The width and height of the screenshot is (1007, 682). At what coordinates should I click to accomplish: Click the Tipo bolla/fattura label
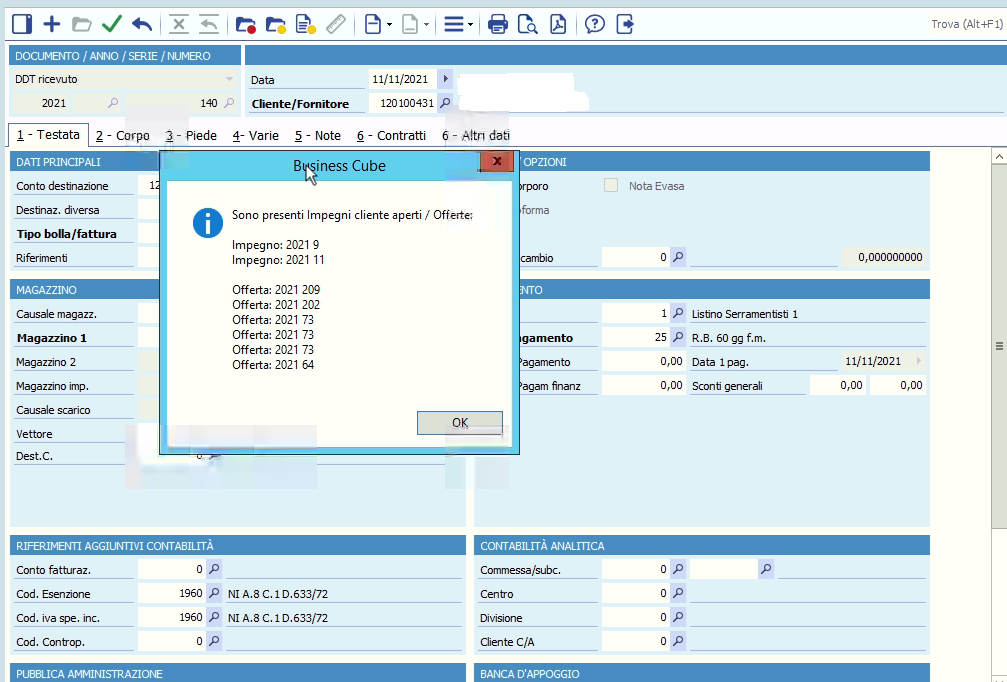(67, 234)
